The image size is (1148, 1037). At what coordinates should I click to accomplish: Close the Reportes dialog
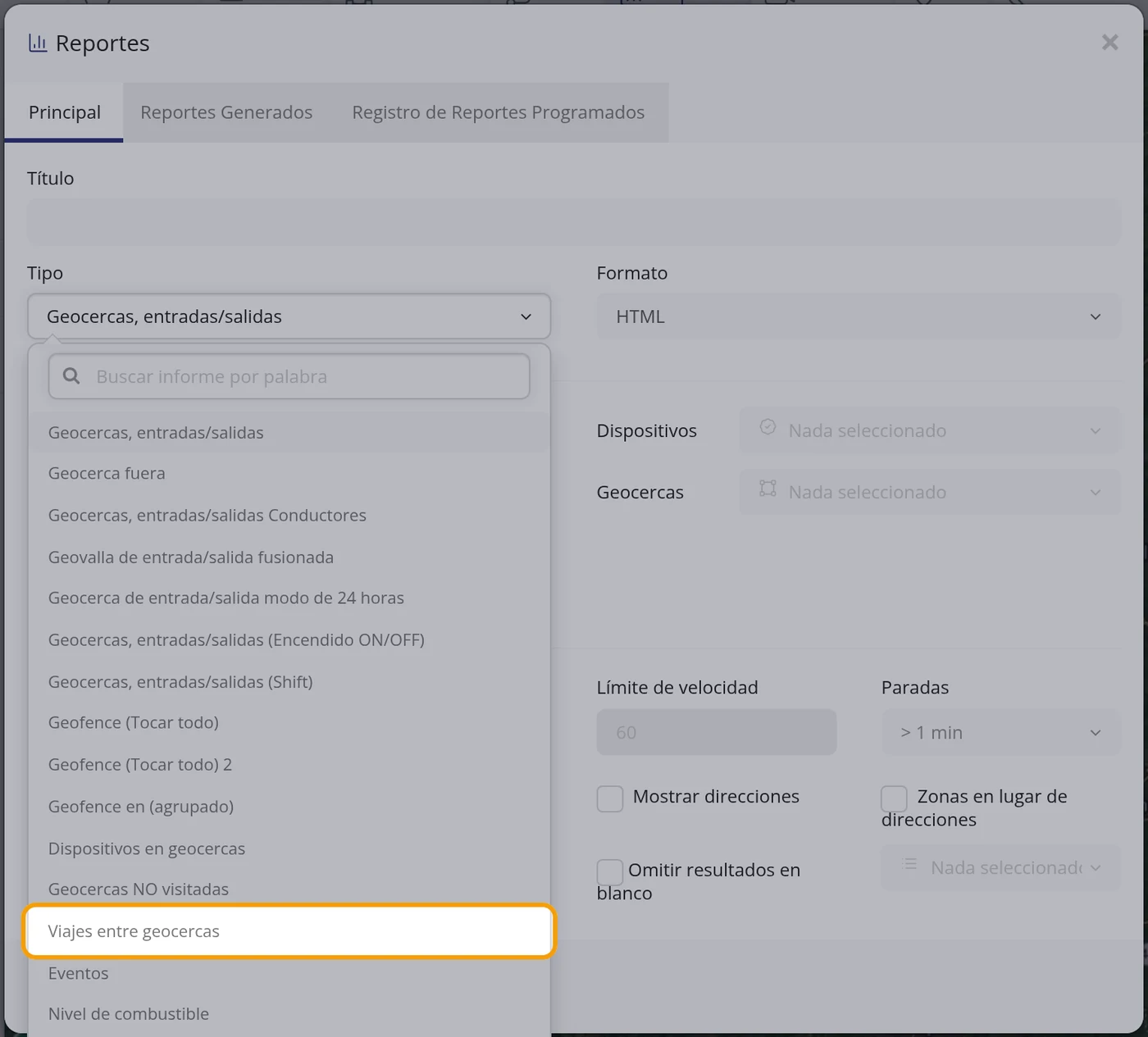(x=1109, y=43)
